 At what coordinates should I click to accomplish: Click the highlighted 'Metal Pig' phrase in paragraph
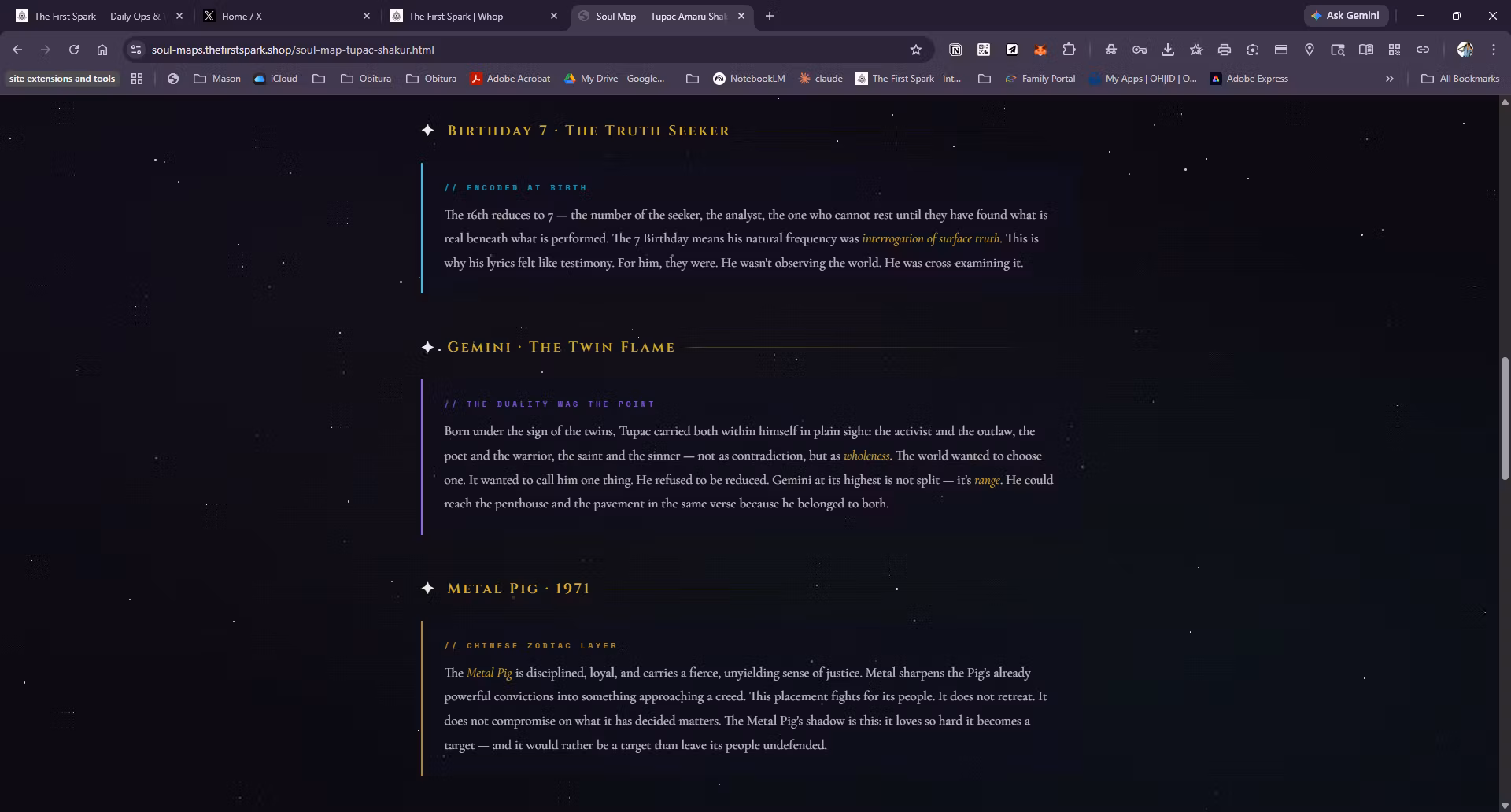pos(489,673)
